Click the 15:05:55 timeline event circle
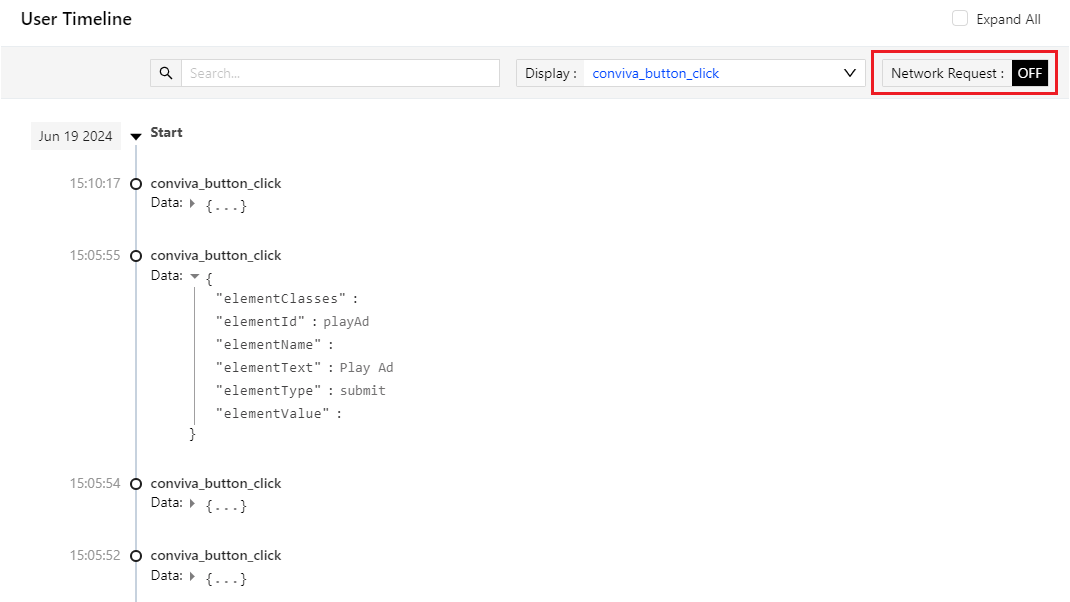The width and height of the screenshot is (1070, 602). pyautogui.click(x=136, y=256)
